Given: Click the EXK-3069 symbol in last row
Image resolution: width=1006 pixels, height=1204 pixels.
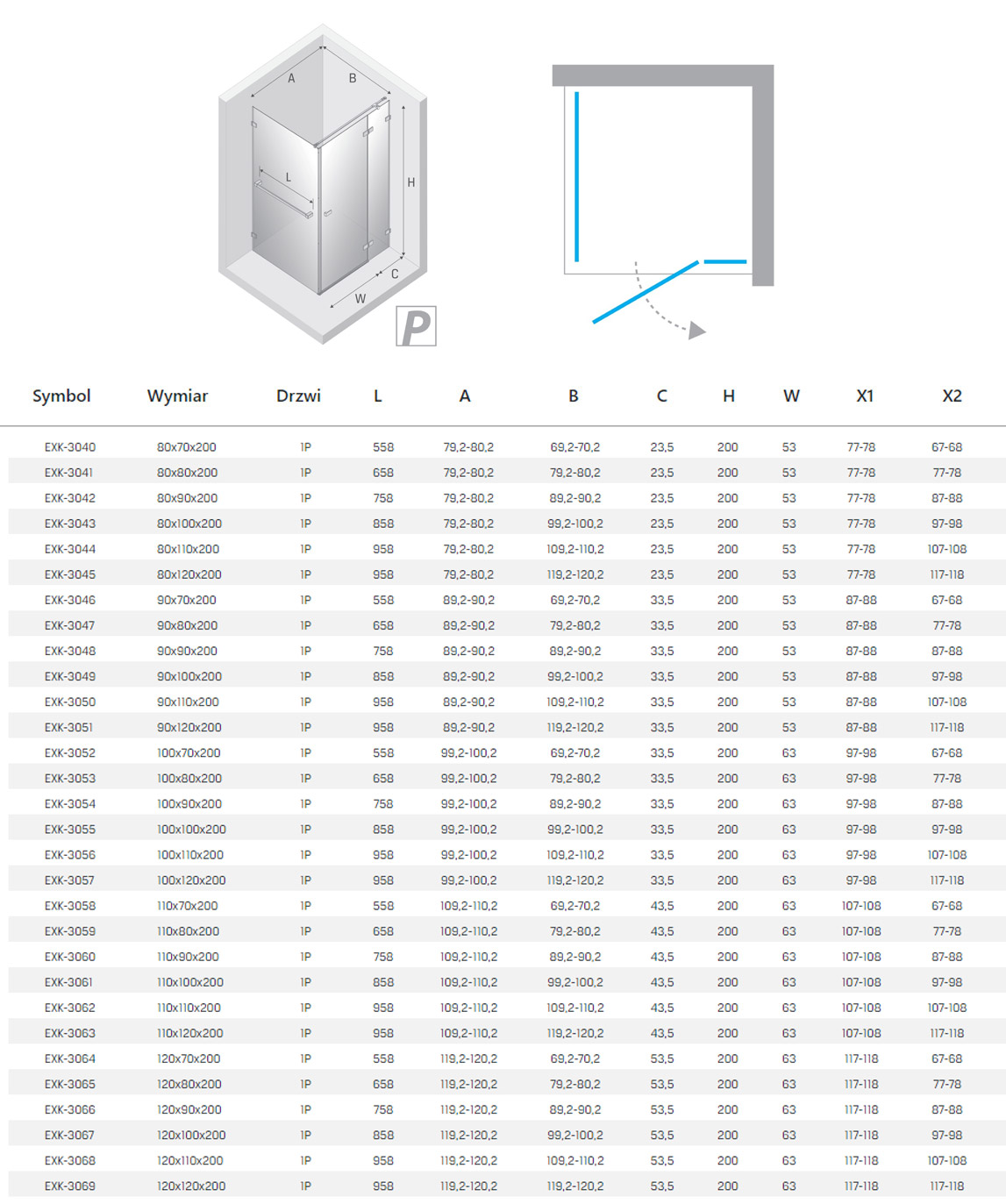Looking at the screenshot, I should point(70,1186).
